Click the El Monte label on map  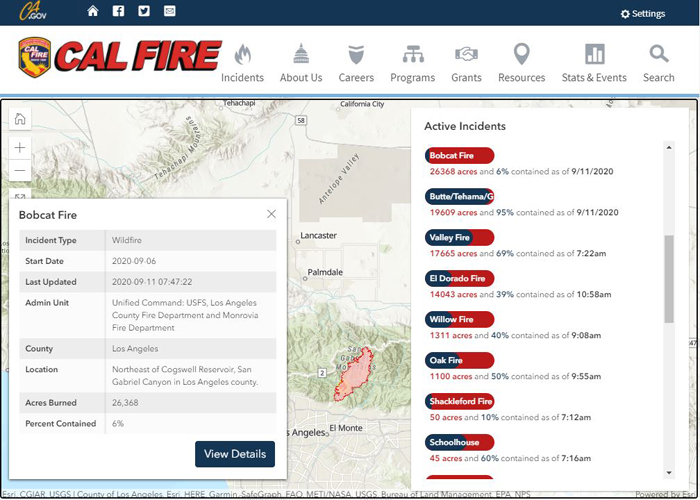click(x=346, y=428)
